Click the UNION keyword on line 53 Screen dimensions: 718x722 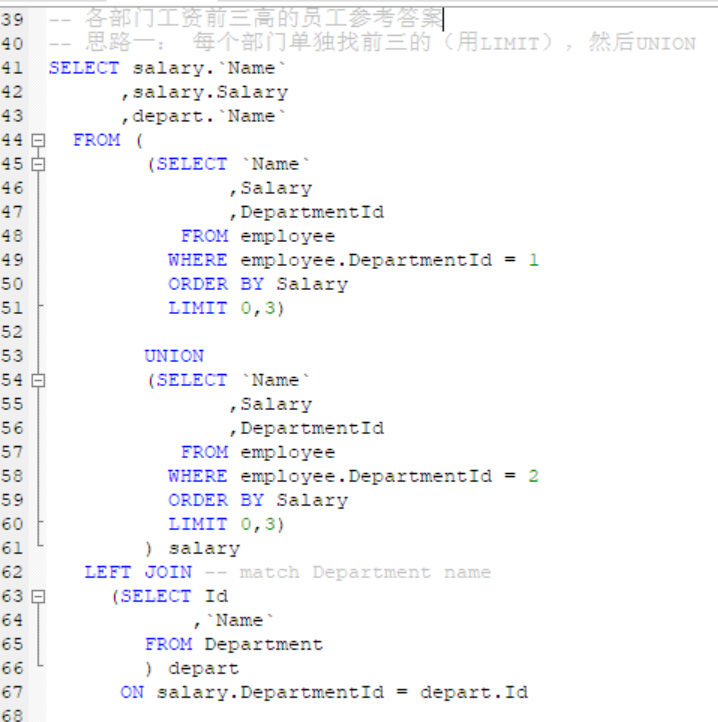pos(174,356)
